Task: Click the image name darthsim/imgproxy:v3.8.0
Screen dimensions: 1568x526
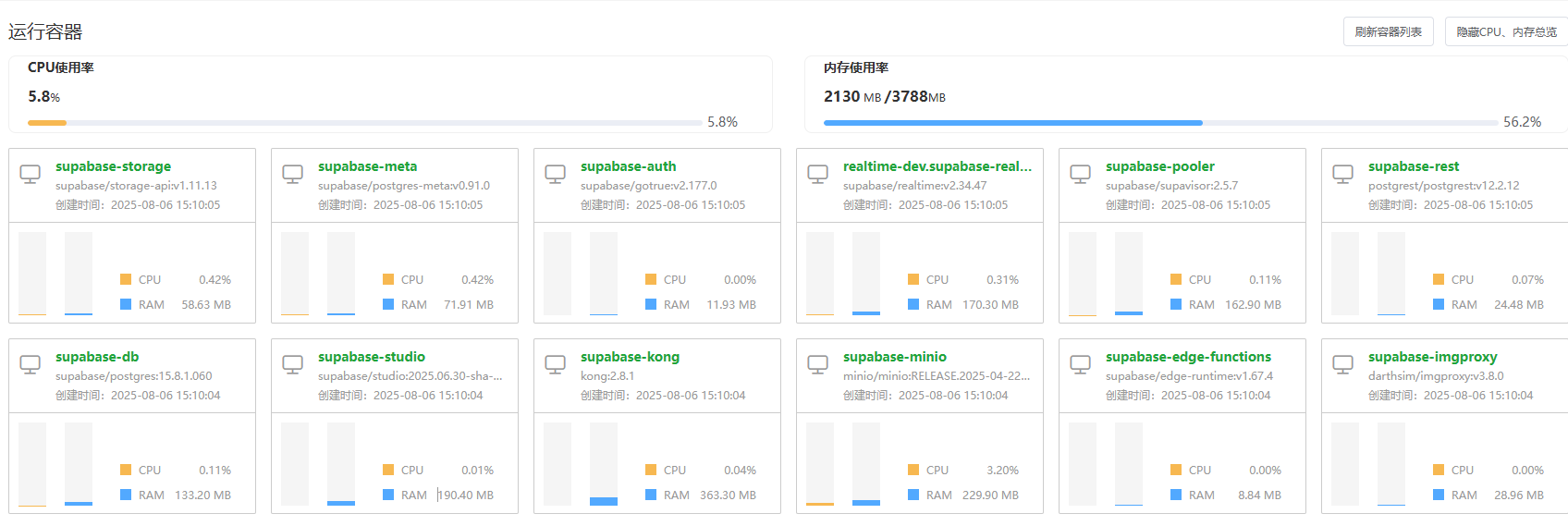Action: coord(1436,376)
